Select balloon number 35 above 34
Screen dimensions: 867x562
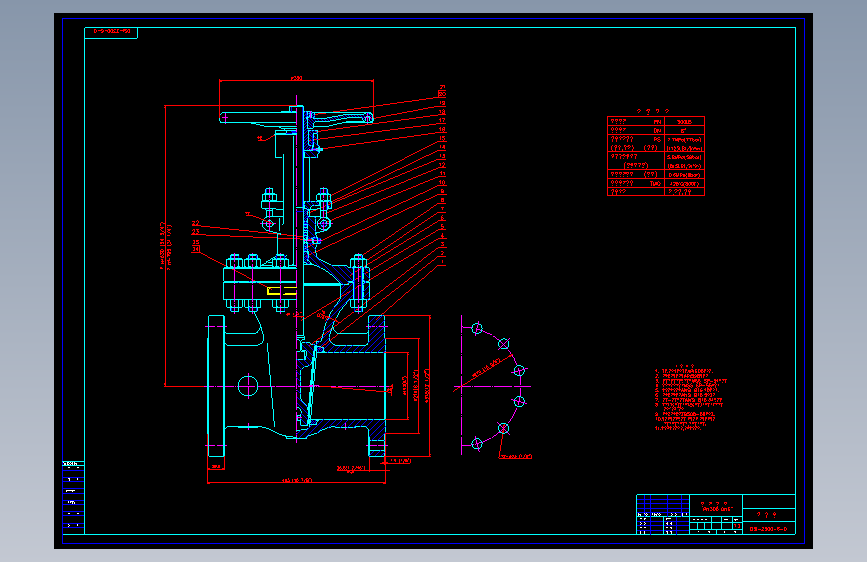(196, 243)
